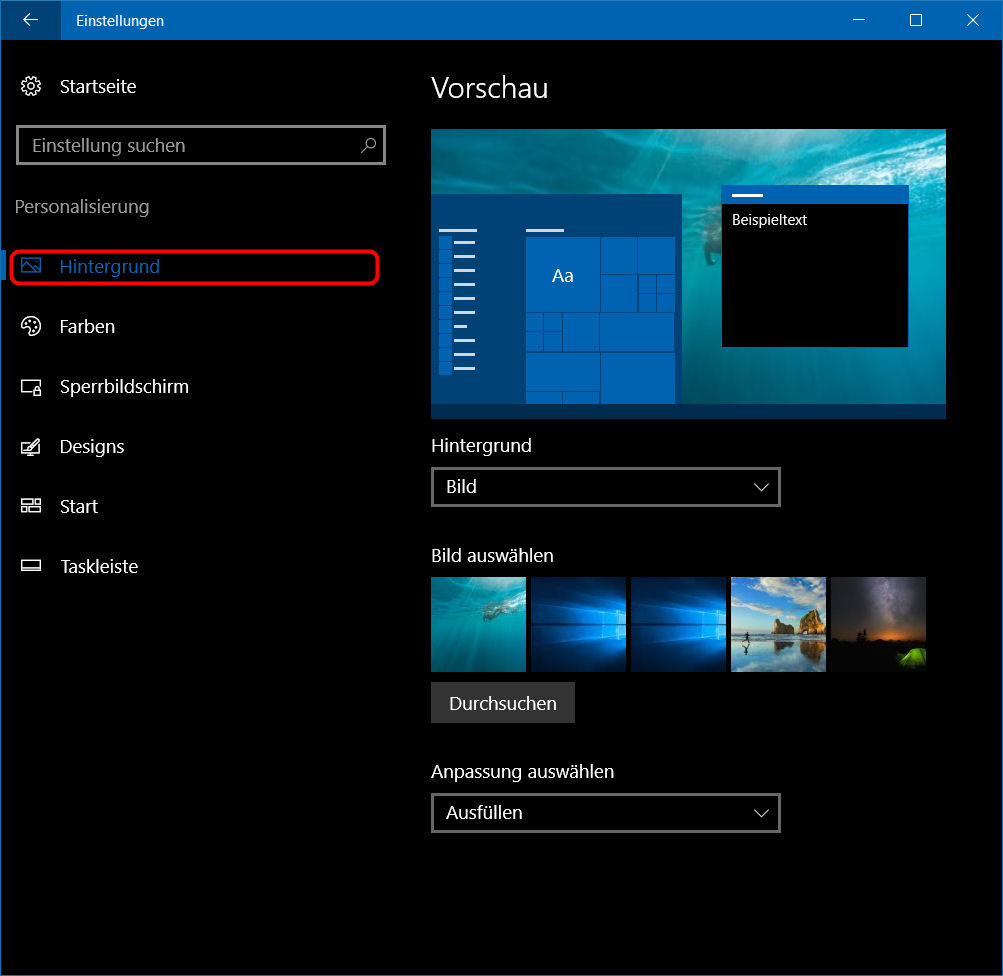Go to the Taskleiste settings
Screen dimensions: 1003x976
(99, 567)
